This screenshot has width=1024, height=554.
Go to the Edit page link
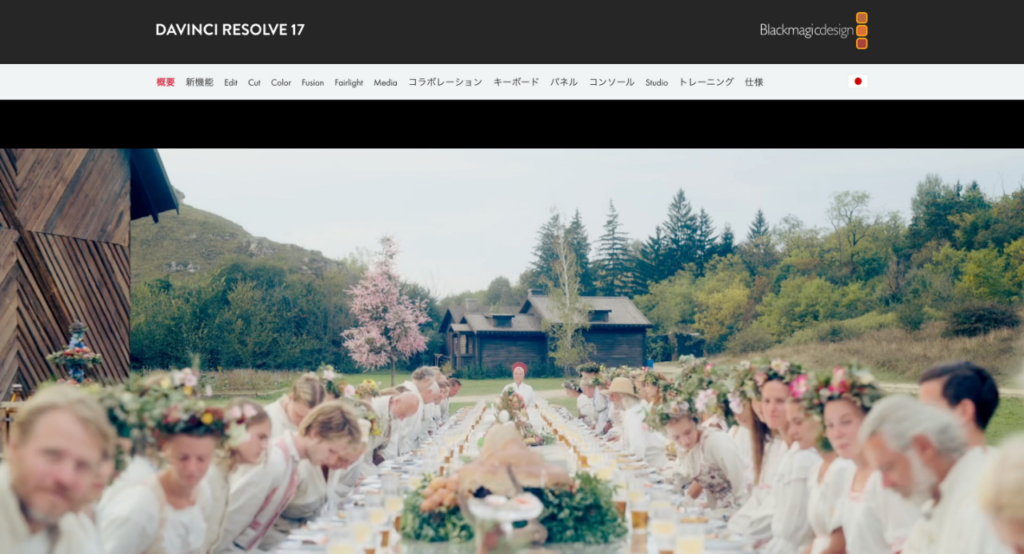point(231,82)
